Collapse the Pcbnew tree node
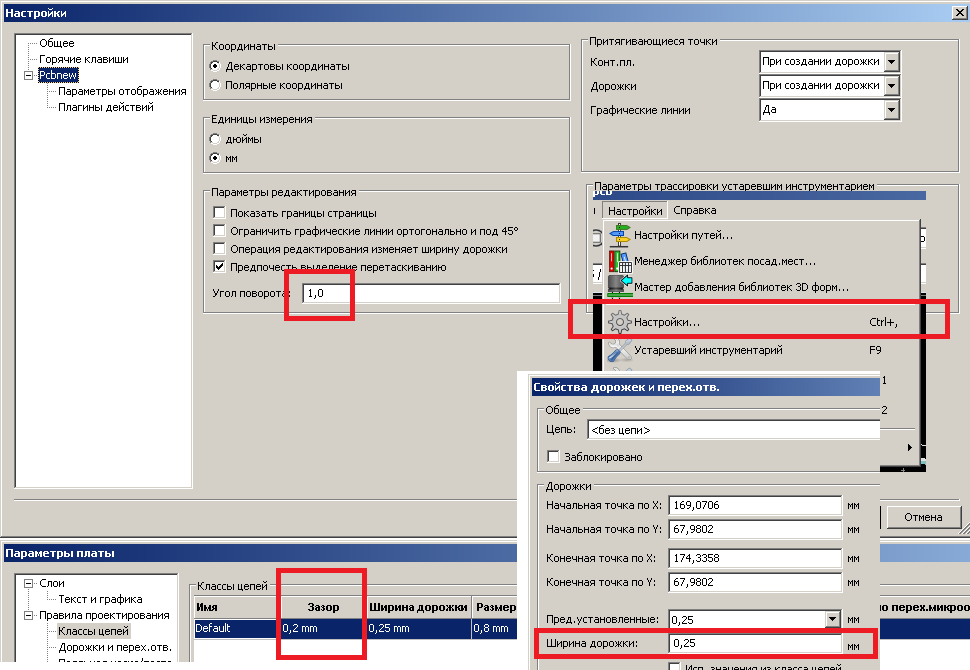Screen dimensions: 970x670 tap(28, 75)
